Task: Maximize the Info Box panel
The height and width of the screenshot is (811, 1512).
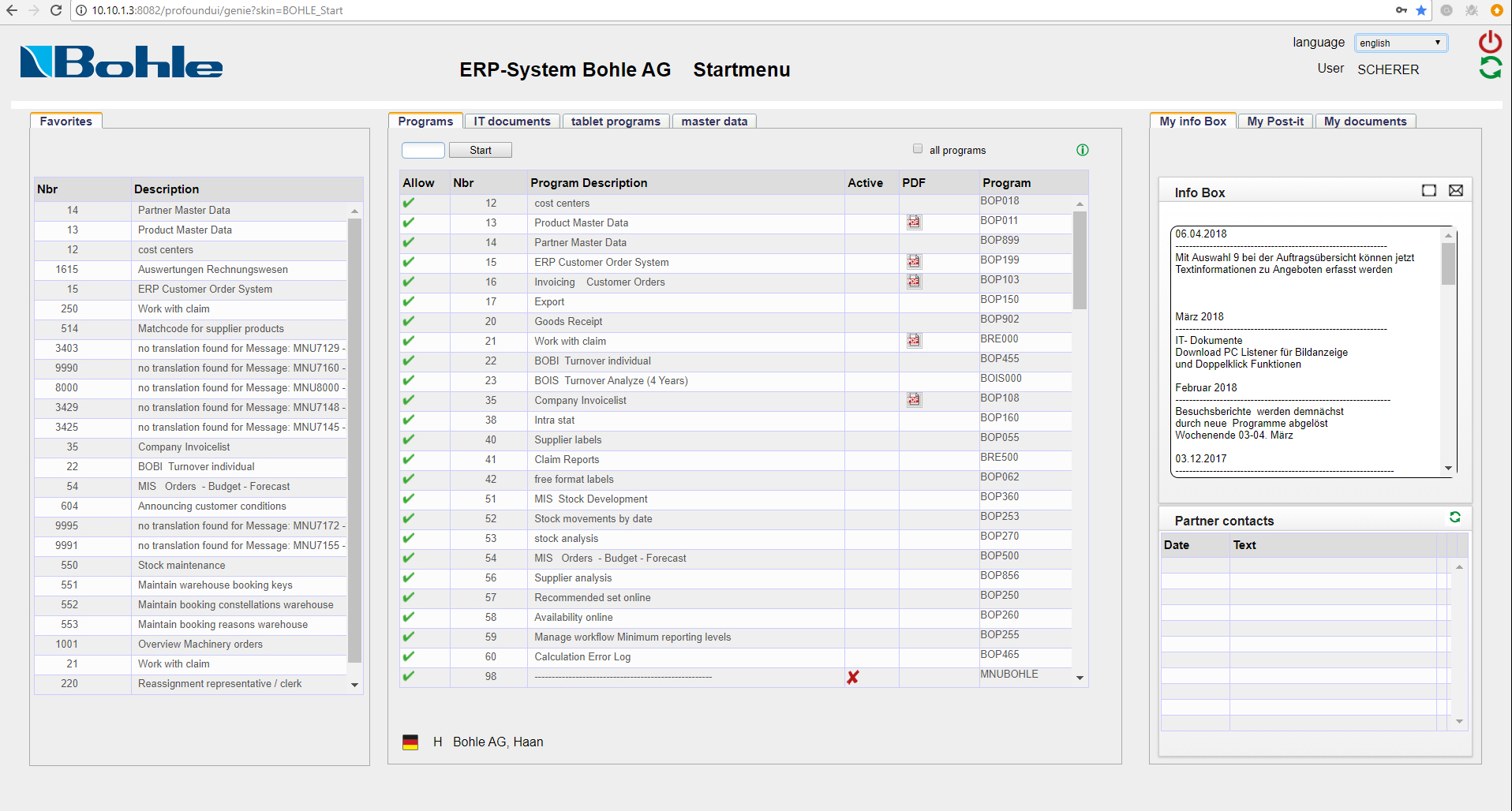Action: click(1429, 190)
